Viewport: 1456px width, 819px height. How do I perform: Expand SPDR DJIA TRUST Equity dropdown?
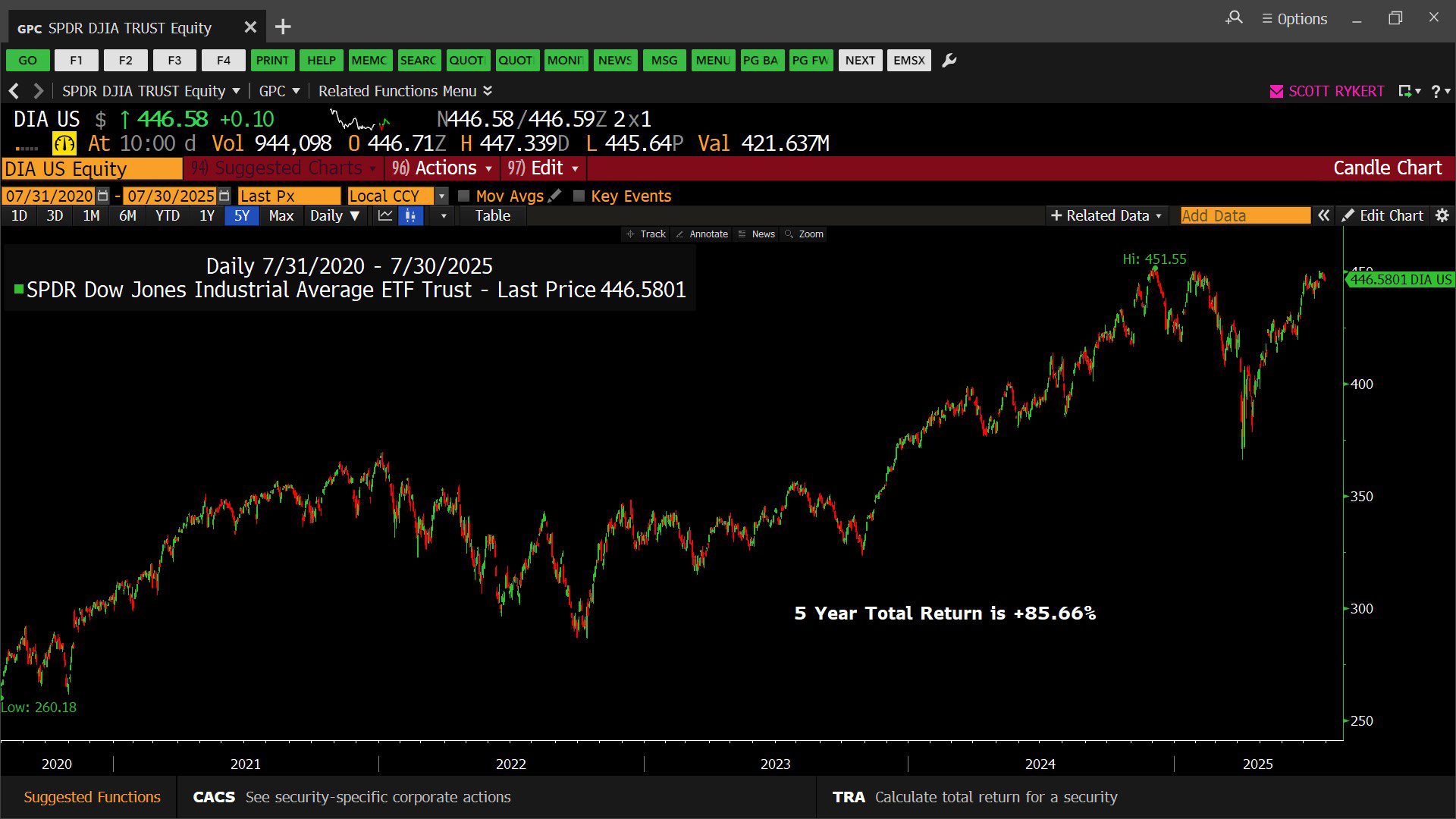point(151,91)
